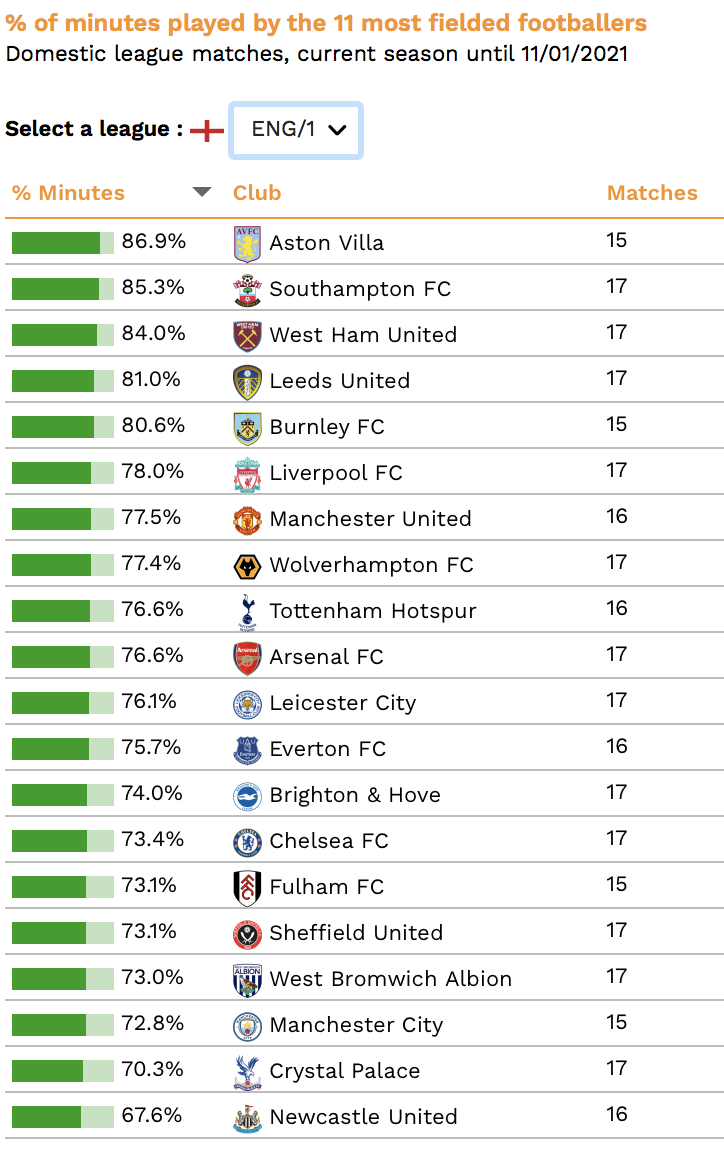Sort by the Club column header
The height and width of the screenshot is (1154, 724).
click(x=257, y=193)
